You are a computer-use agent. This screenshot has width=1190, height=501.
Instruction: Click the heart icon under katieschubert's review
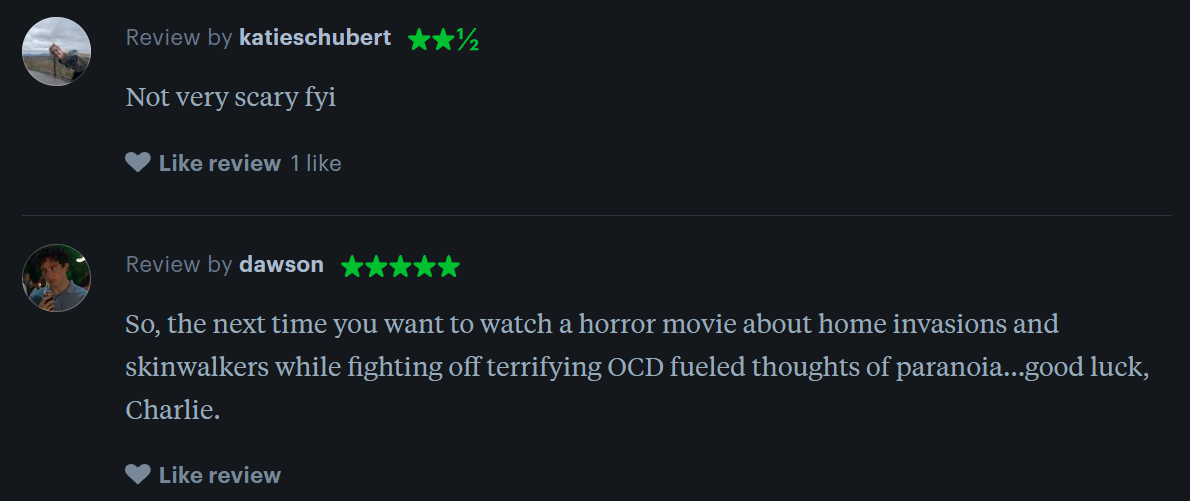click(x=138, y=163)
